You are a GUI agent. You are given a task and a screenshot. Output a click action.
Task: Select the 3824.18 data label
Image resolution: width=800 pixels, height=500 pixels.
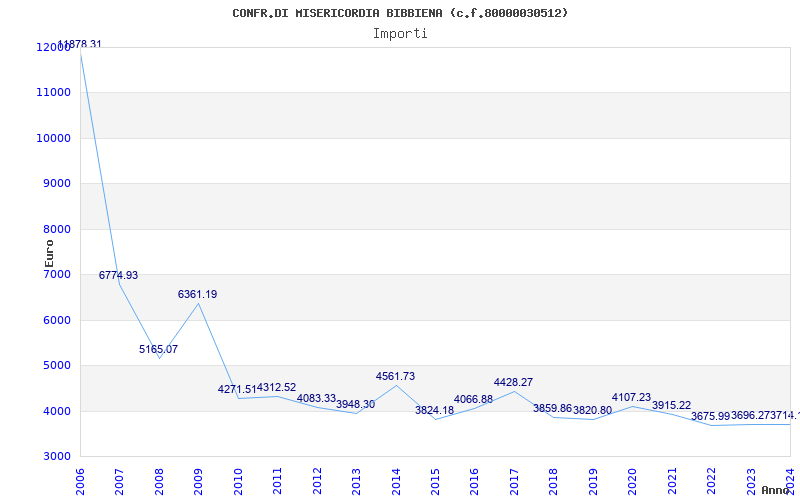(434, 410)
